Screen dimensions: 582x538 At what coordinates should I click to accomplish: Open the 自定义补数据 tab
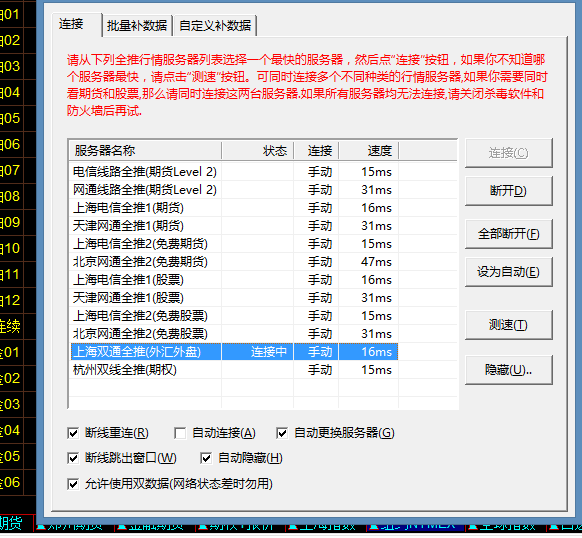pos(215,26)
